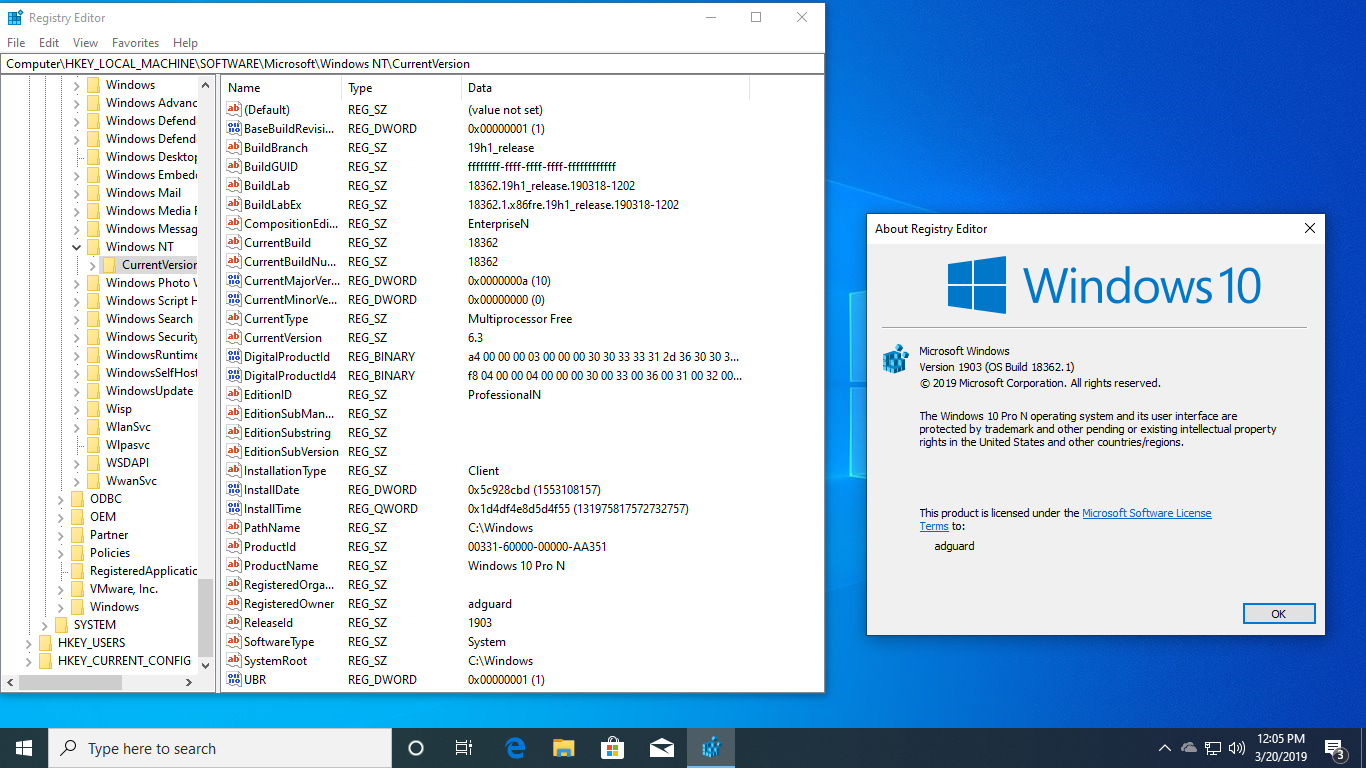Screen dimensions: 1366x768
Task: Select the UBR DWORD value icon
Action: tap(234, 680)
